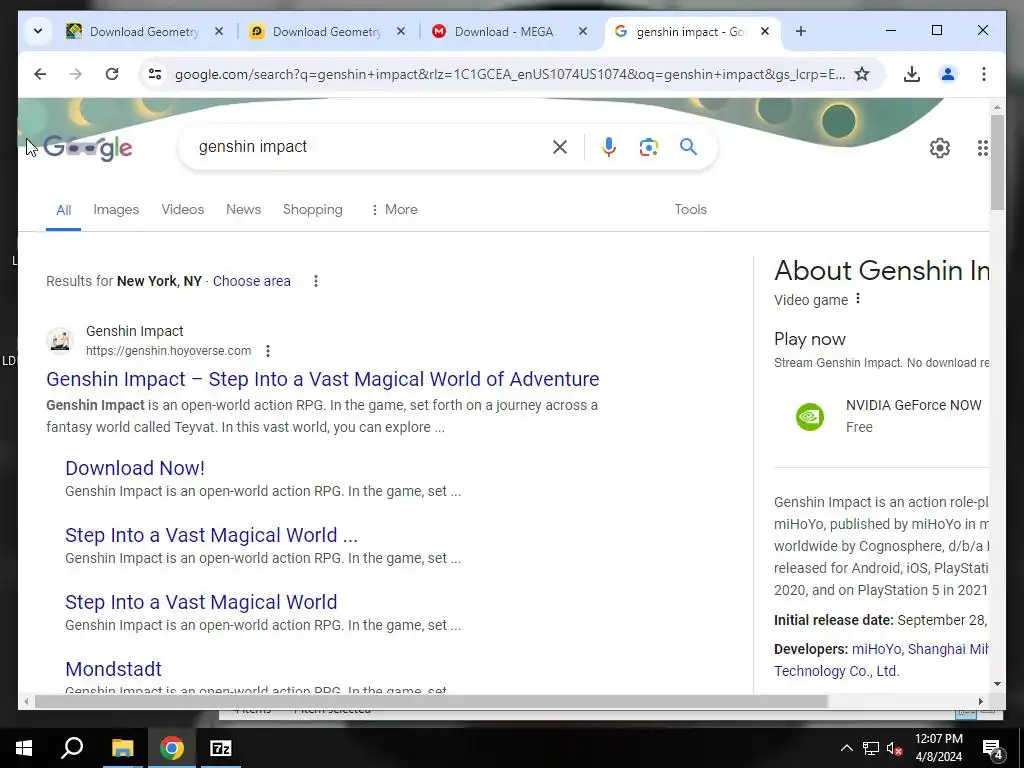Close the genshin impact search tab
Screen dimensions: 1024x768
tap(765, 31)
